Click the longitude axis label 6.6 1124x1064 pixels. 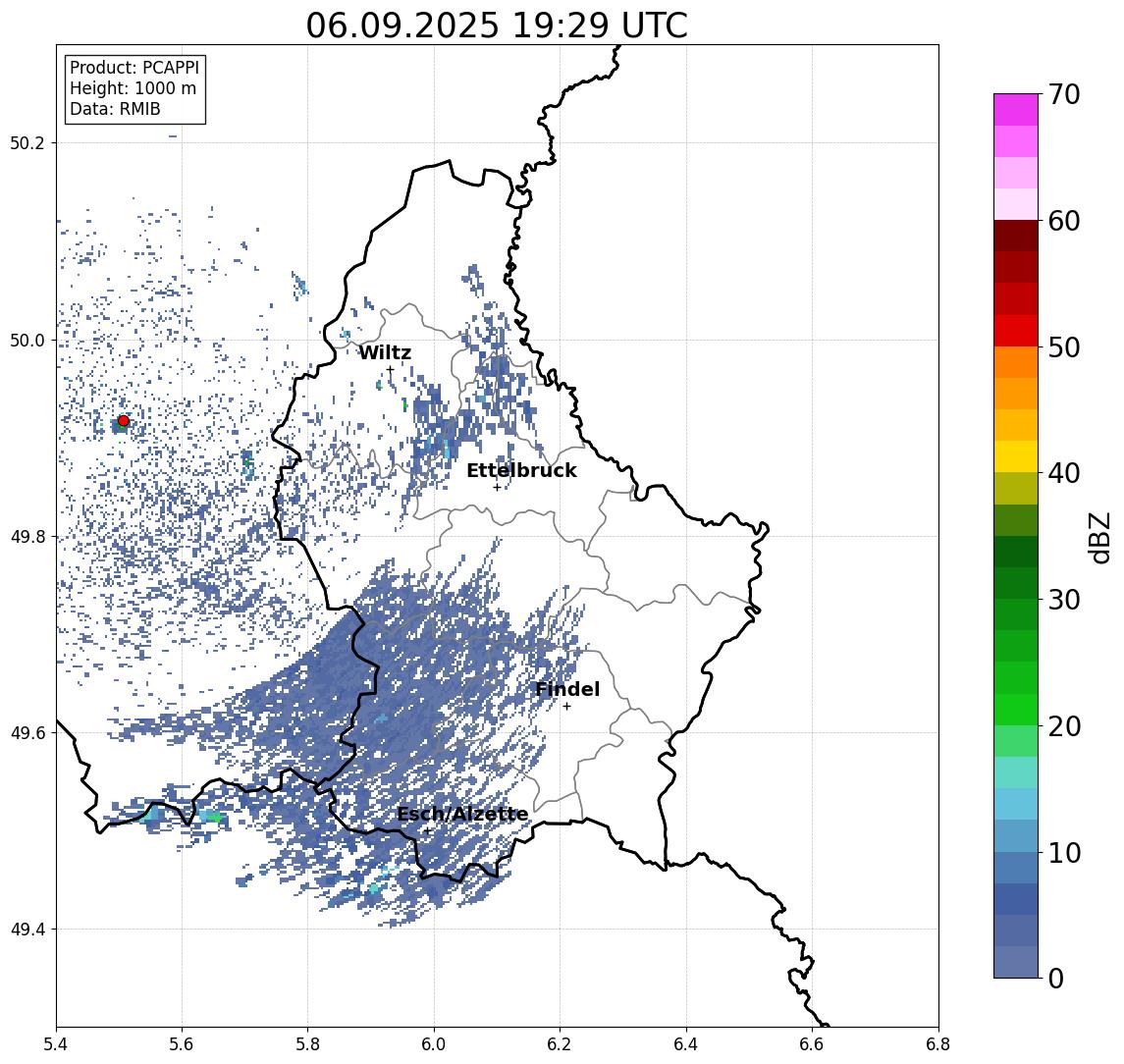point(812,1044)
